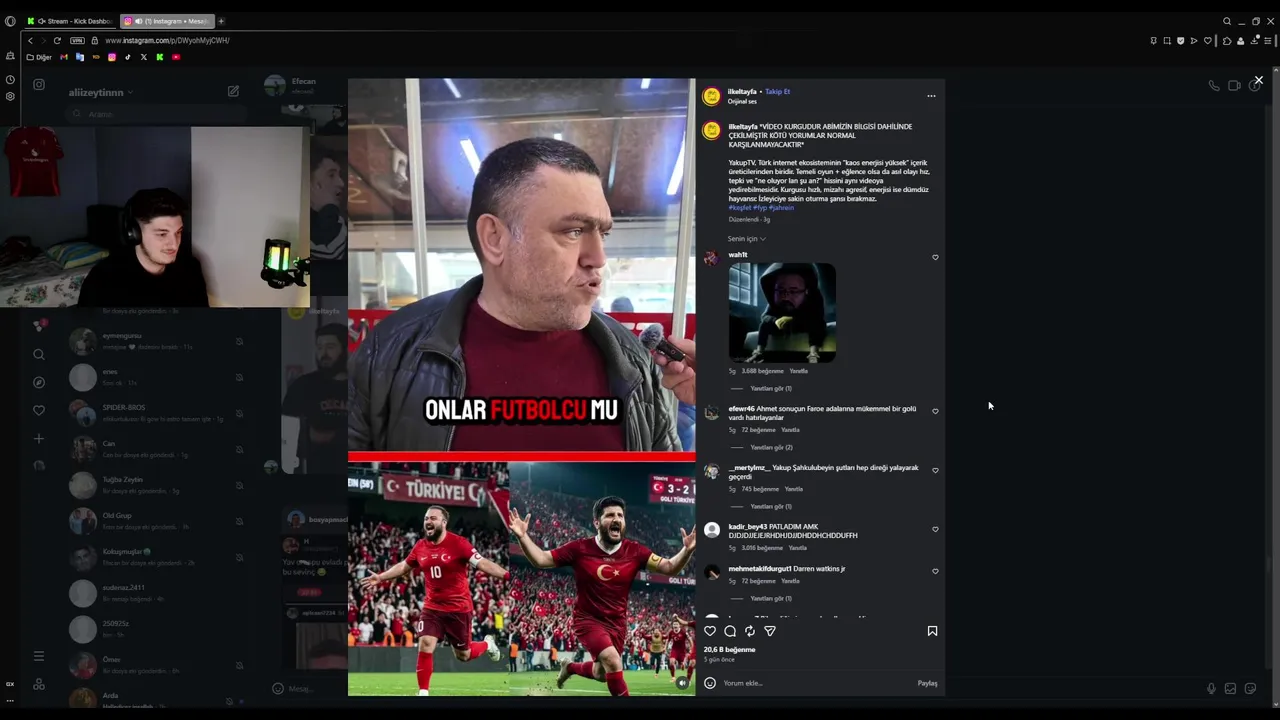Switch to the Stream - Kick Dashboard tab
Image resolution: width=1280 pixels, height=720 pixels.
point(70,21)
